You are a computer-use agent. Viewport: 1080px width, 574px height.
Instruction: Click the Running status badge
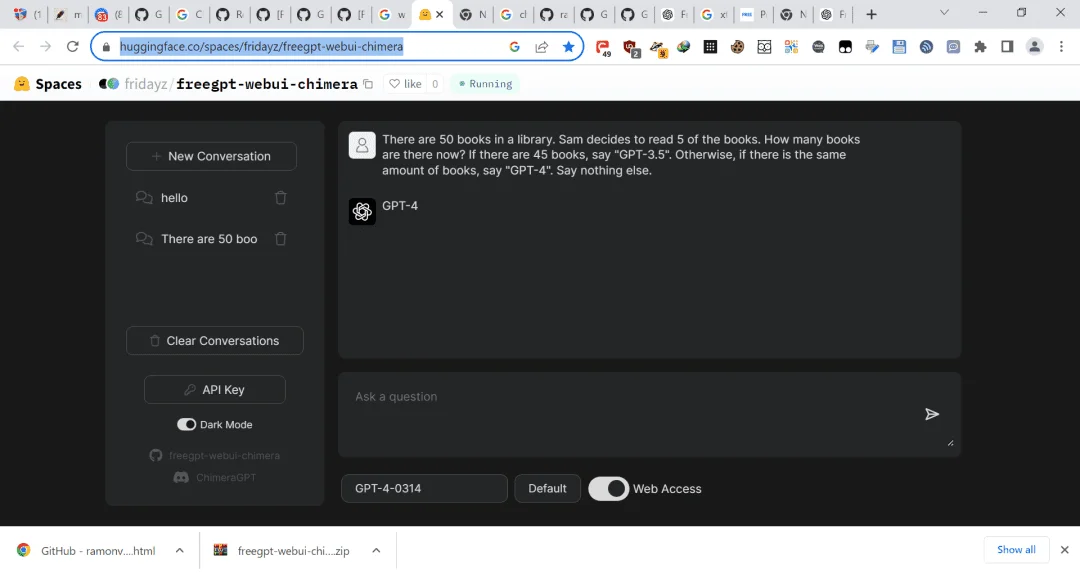[486, 84]
